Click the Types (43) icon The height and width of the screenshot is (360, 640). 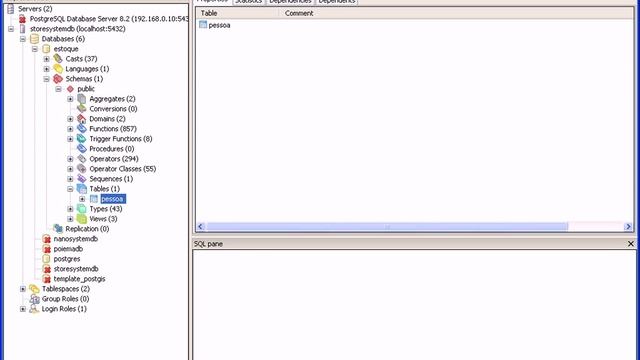[82, 209]
